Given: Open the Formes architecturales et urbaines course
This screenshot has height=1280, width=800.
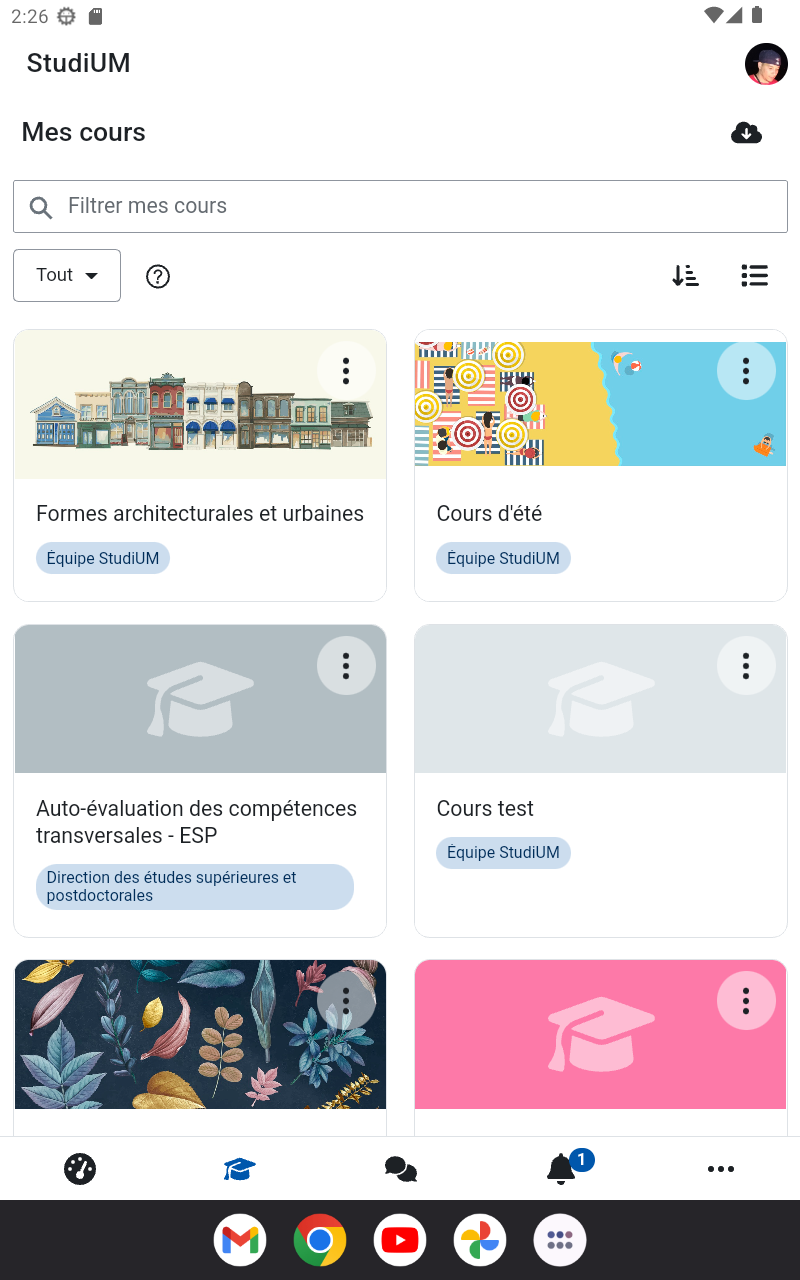Looking at the screenshot, I should point(200,514).
